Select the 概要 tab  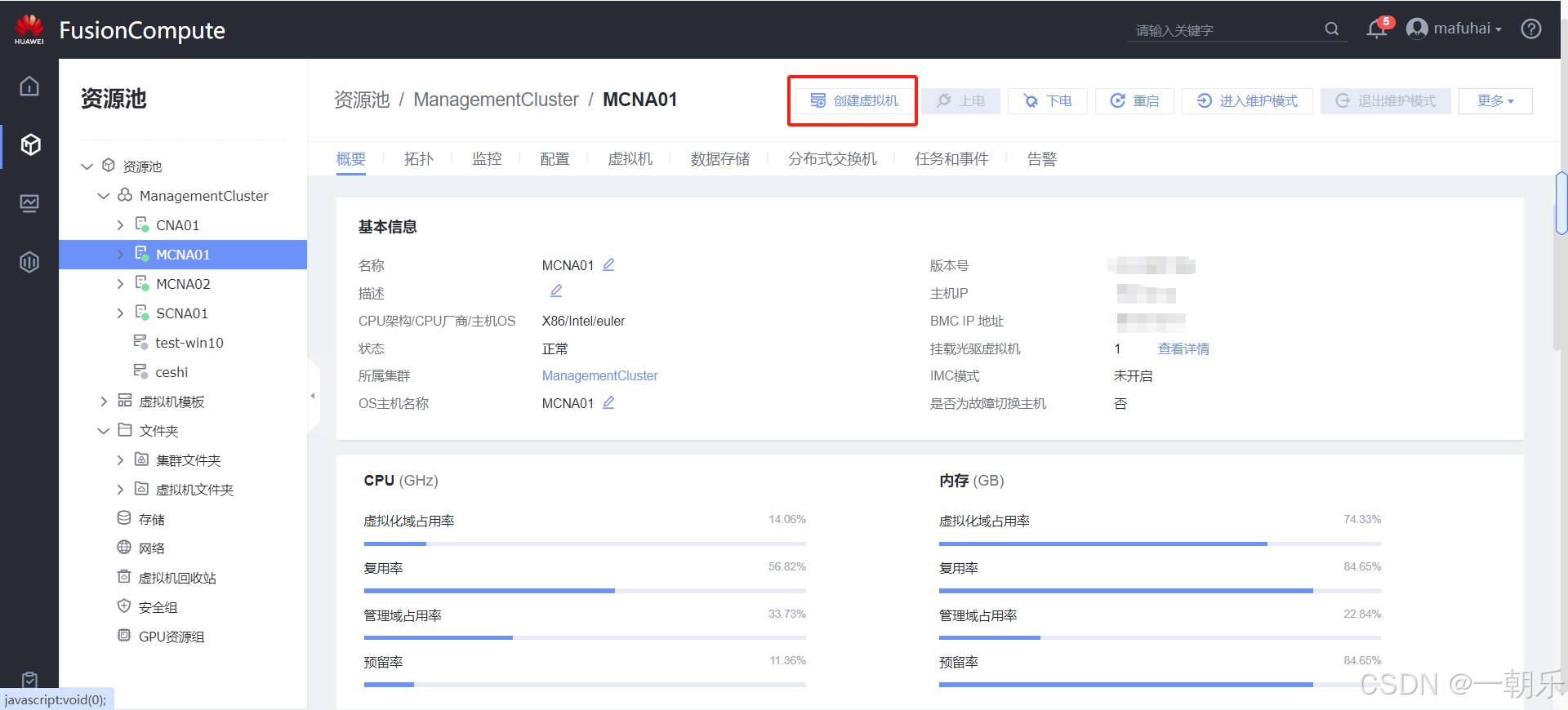351,158
